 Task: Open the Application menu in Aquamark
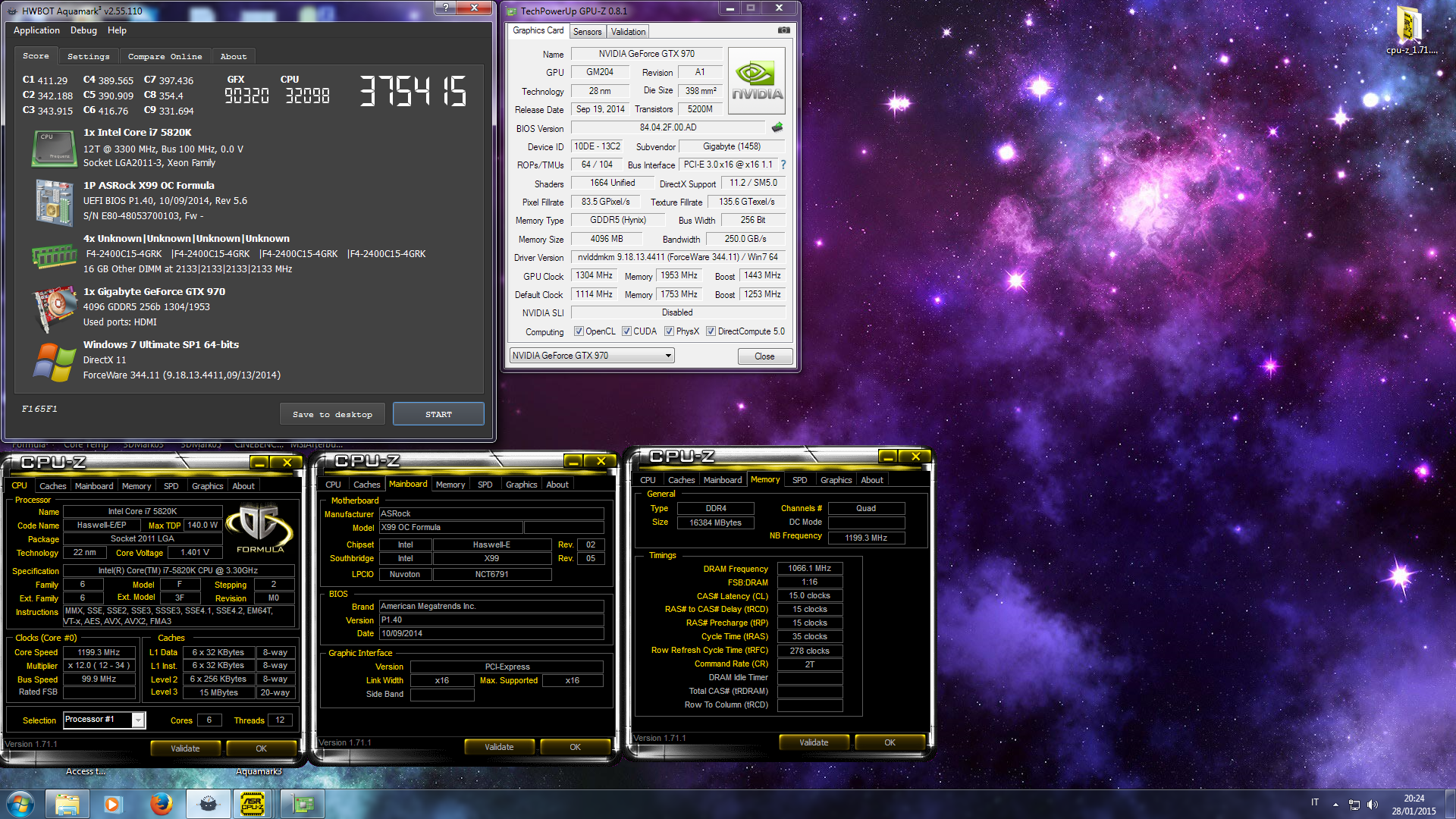pyautogui.click(x=36, y=30)
